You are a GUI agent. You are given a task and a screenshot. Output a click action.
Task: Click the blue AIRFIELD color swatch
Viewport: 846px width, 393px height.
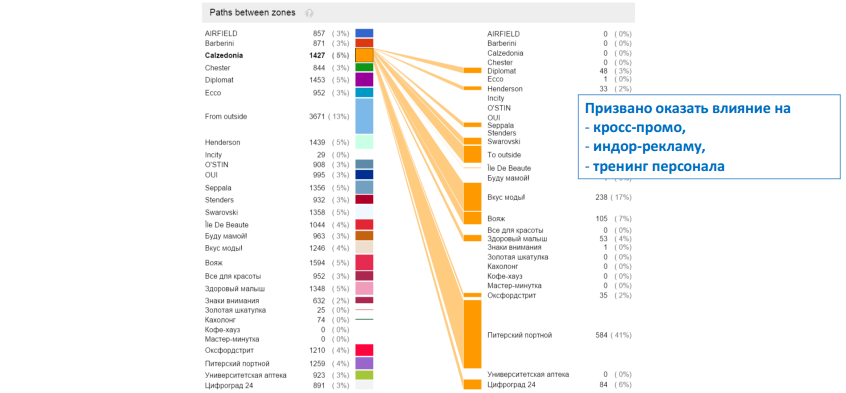(x=364, y=33)
